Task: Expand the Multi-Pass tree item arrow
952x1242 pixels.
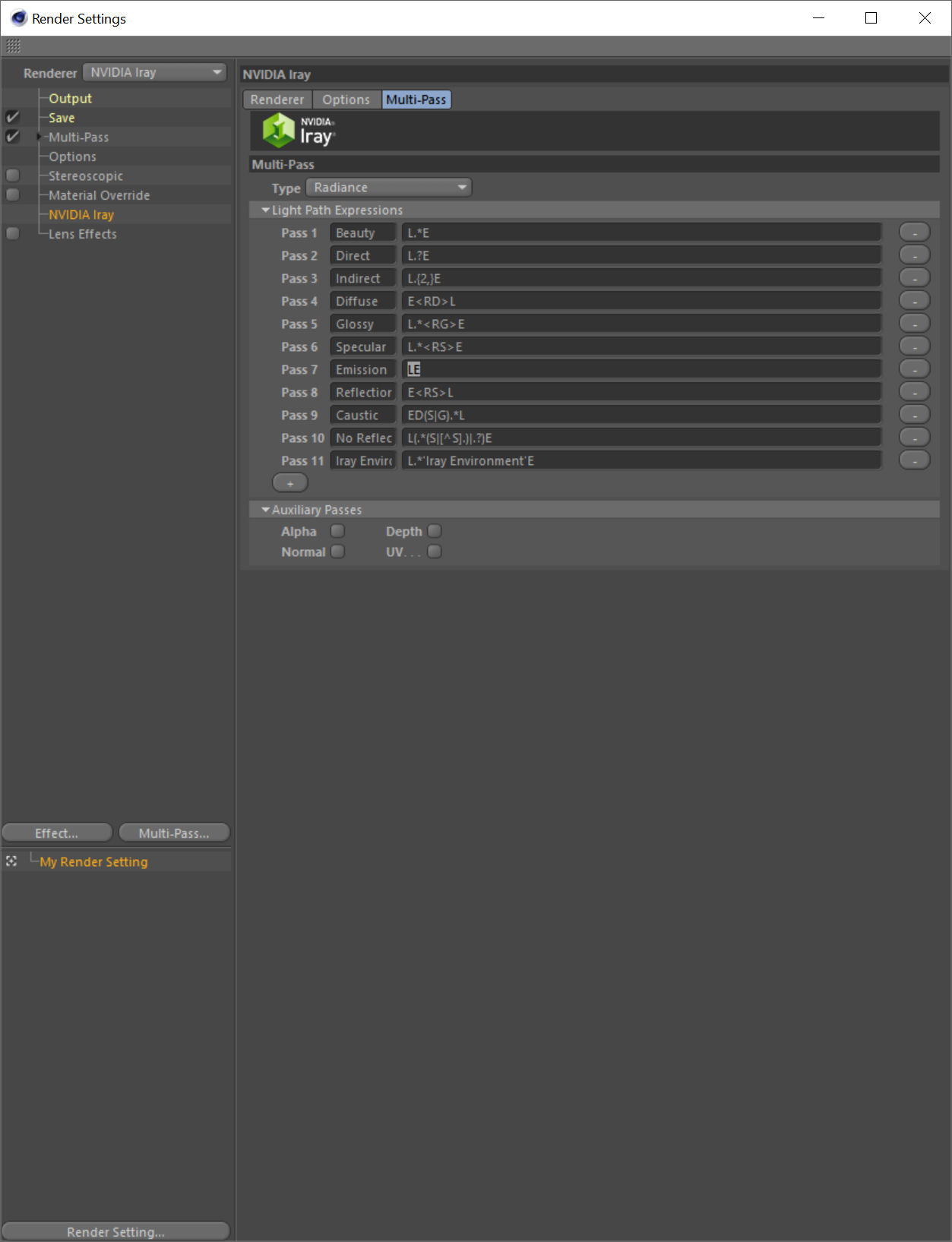Action: (x=39, y=137)
